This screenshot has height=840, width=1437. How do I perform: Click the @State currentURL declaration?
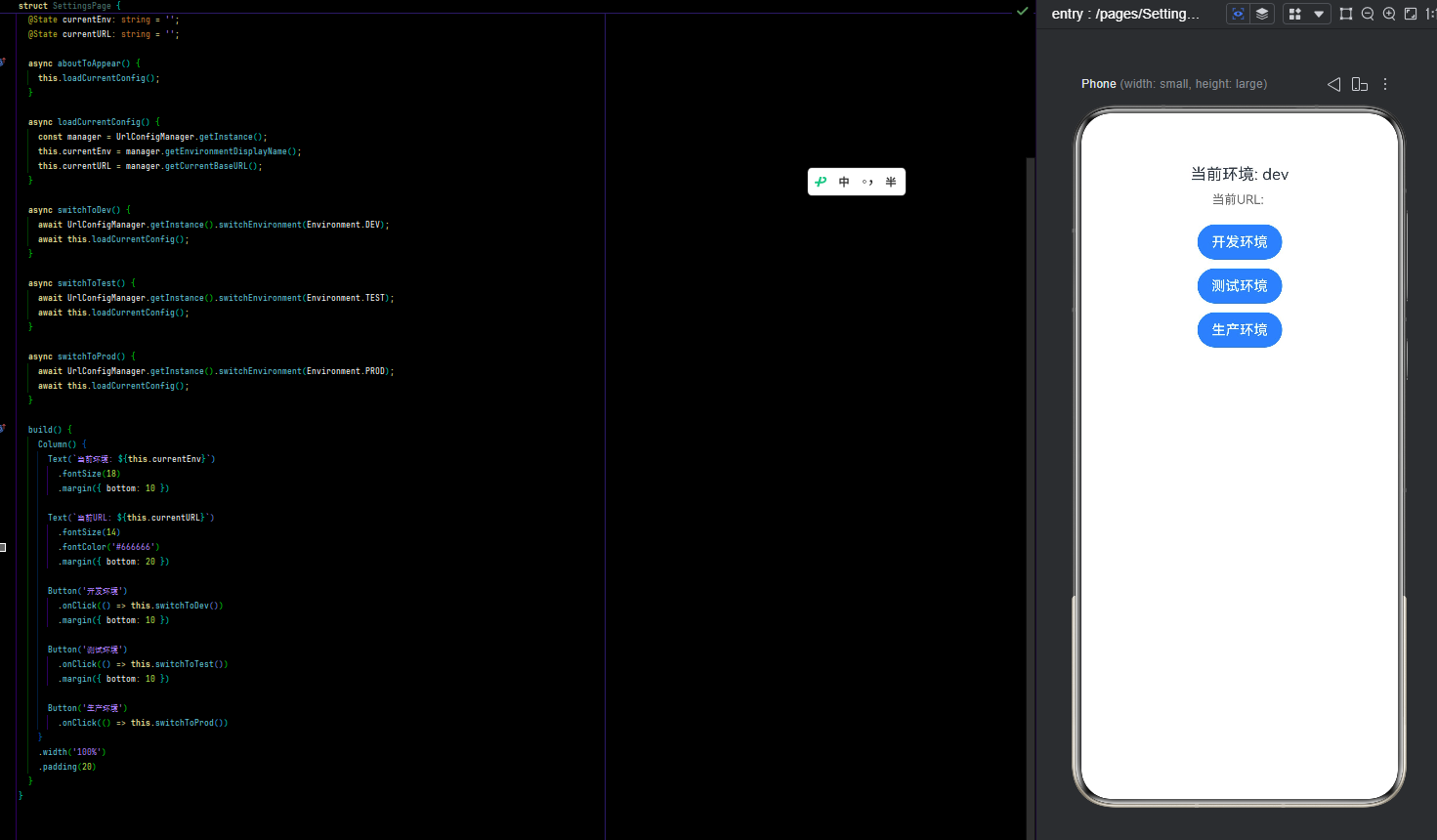pyautogui.click(x=104, y=34)
